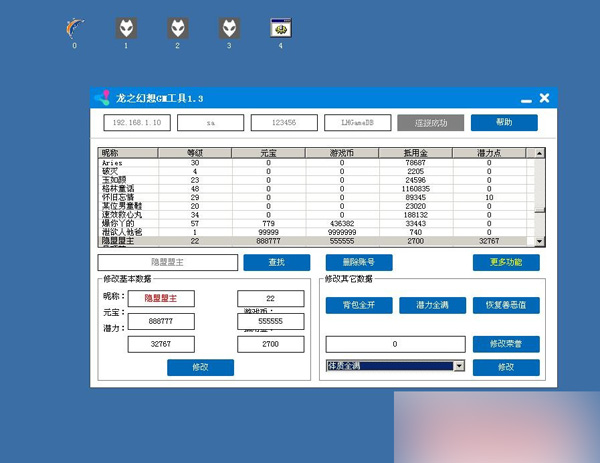This screenshot has height=463, width=600.
Task: Click the 188132 抵用金 cell
Action: tap(416, 215)
